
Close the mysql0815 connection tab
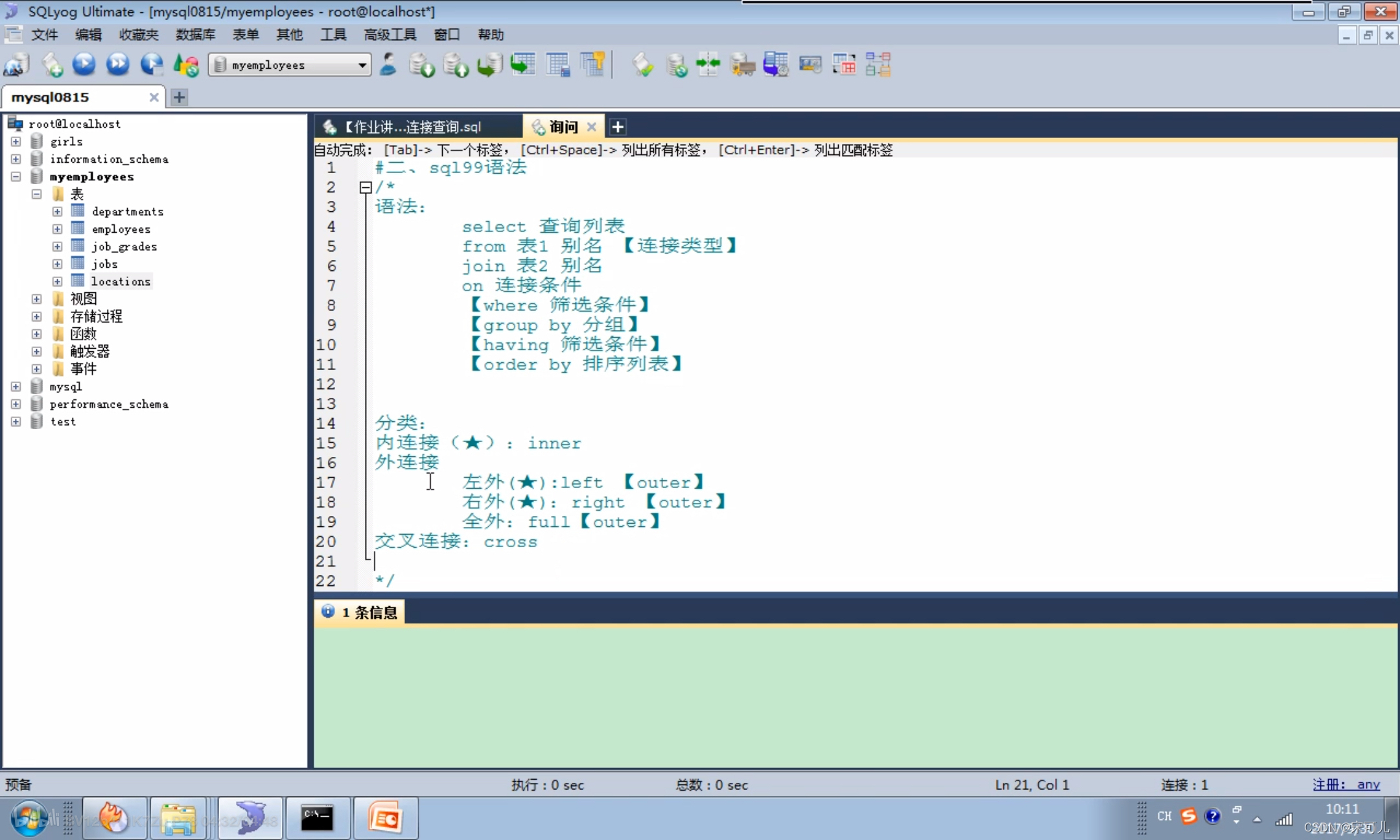[154, 97]
